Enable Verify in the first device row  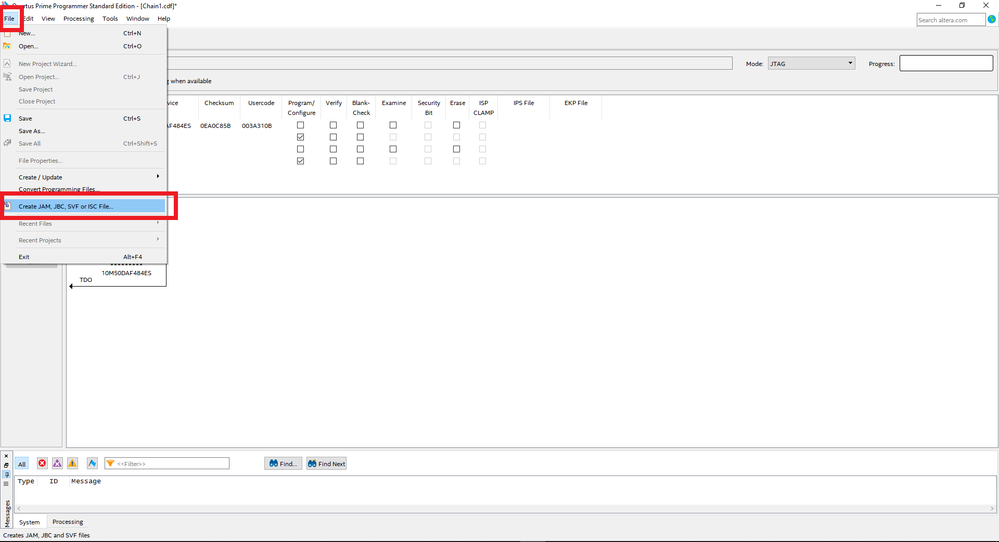[333, 125]
